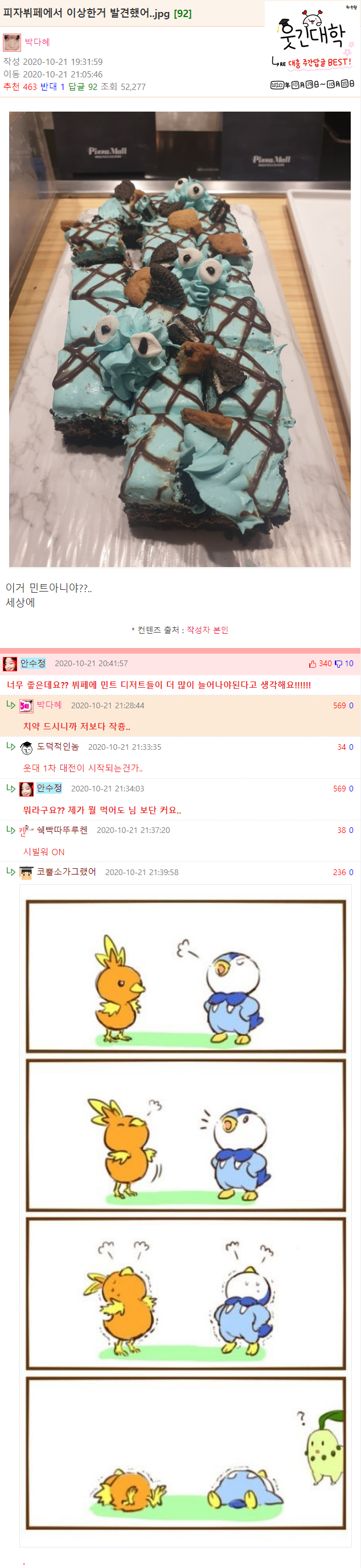
Task: Click 쉐빡따뚜루켄's profile badge icon
Action: [26, 831]
